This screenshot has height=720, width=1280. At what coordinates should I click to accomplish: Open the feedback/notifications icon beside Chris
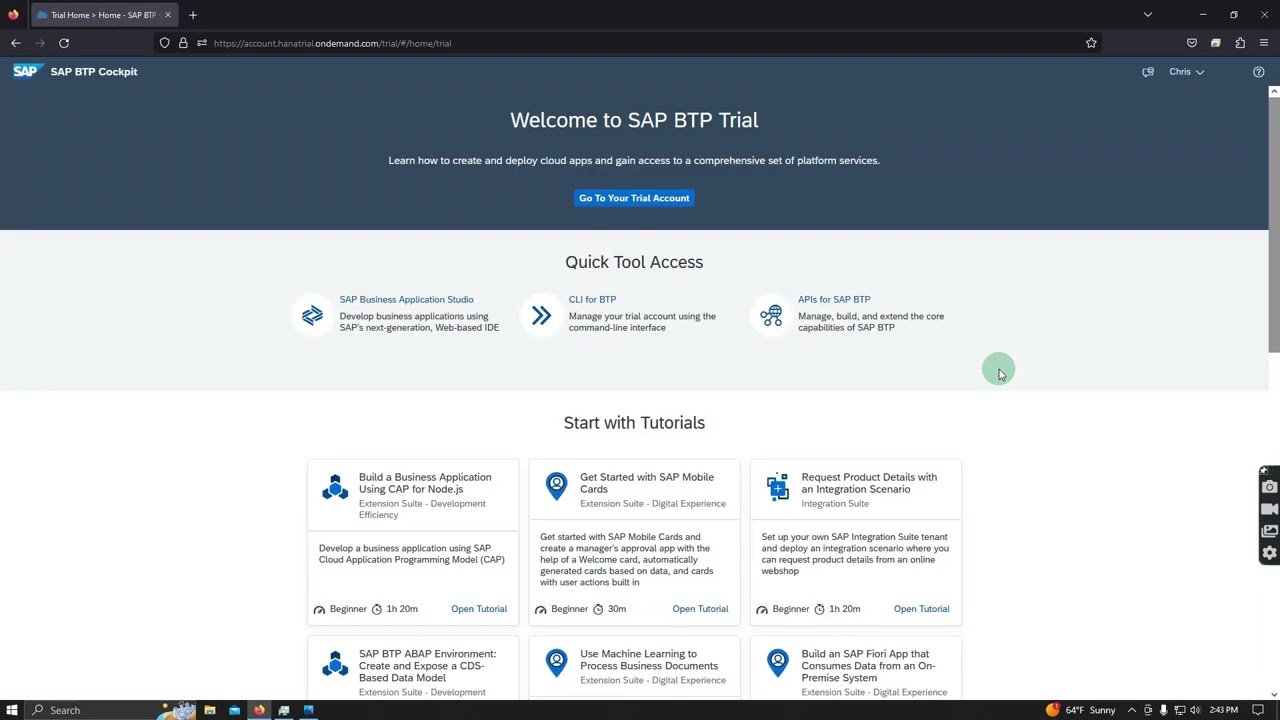coord(1148,72)
